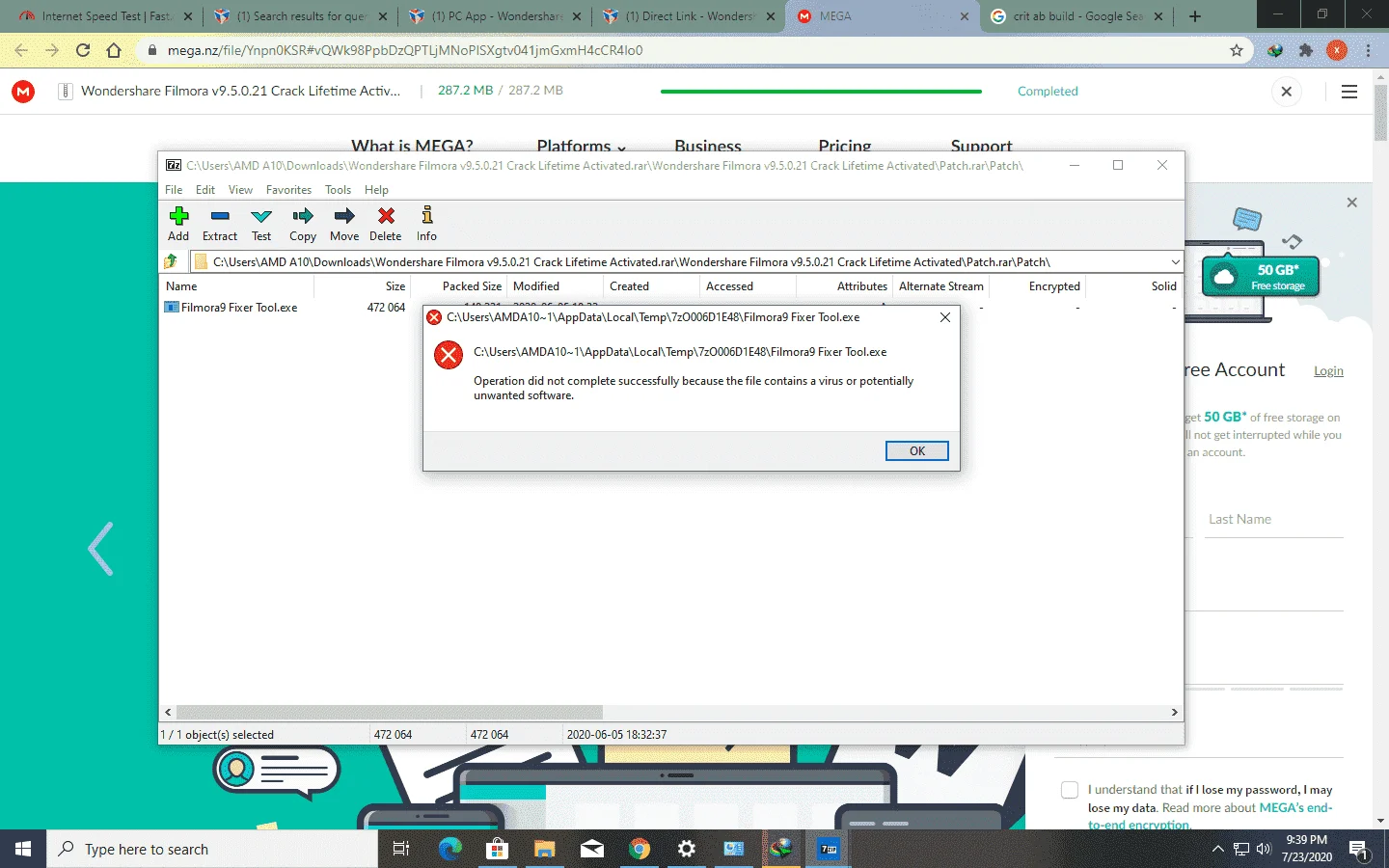Open Google Chrome taskbar icon

coord(640,849)
